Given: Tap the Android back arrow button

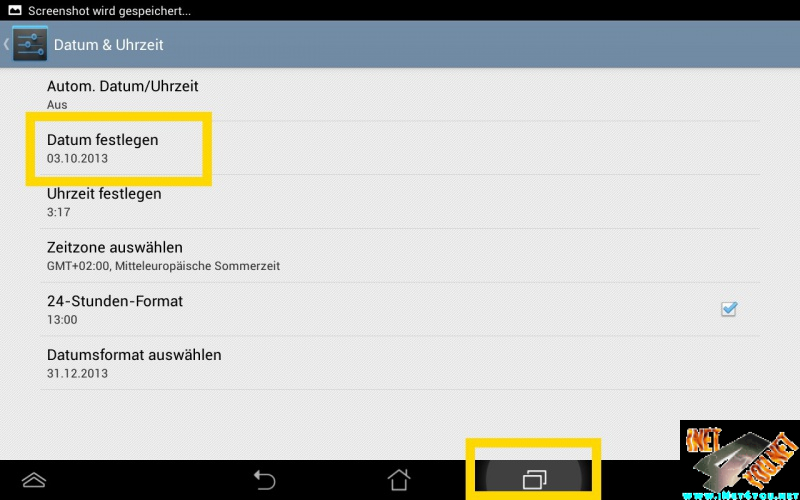Looking at the screenshot, I should tap(264, 480).
